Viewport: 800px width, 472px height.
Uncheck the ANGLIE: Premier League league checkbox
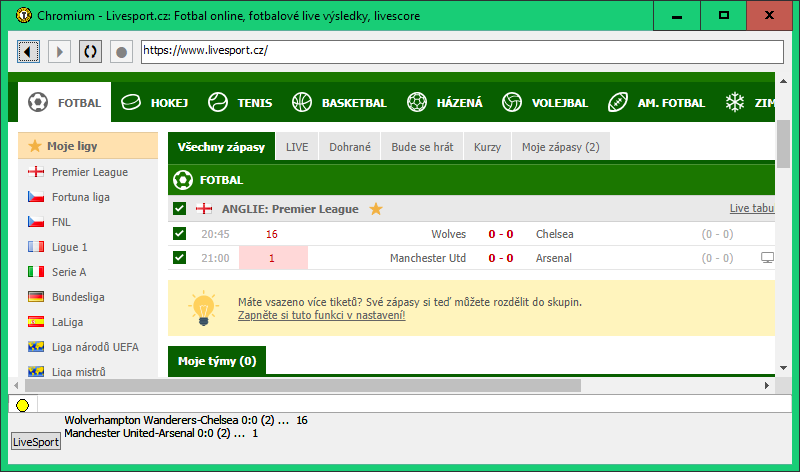179,209
